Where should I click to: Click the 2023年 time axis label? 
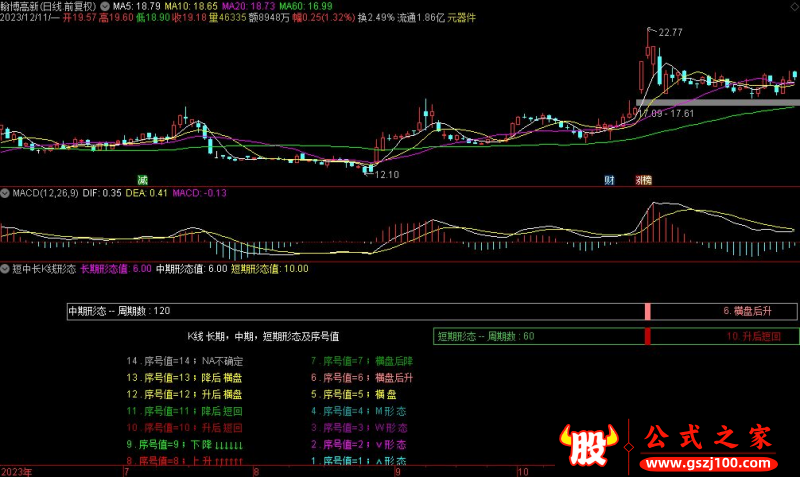[x=16, y=472]
